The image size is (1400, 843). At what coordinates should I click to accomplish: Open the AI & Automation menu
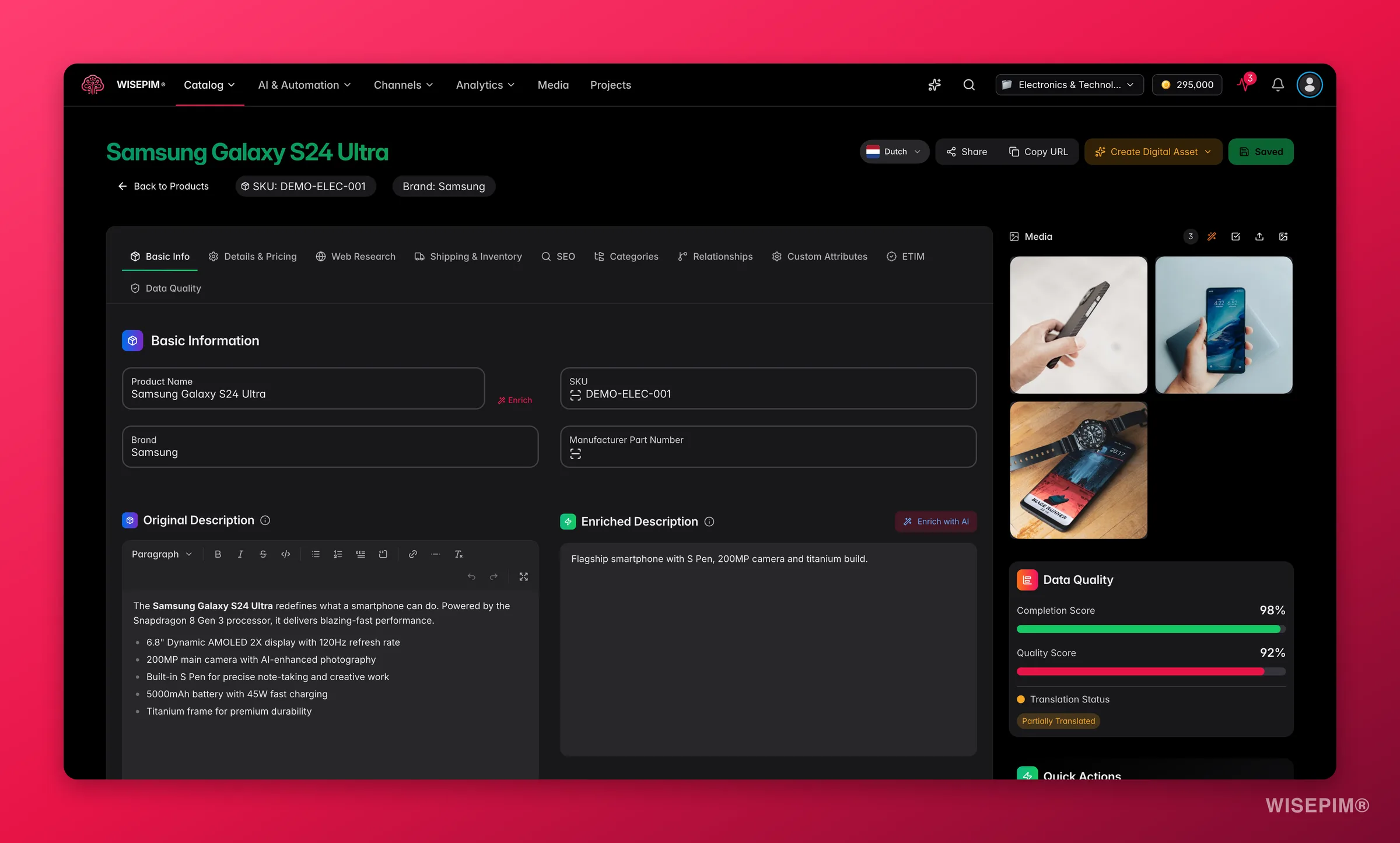tap(304, 85)
